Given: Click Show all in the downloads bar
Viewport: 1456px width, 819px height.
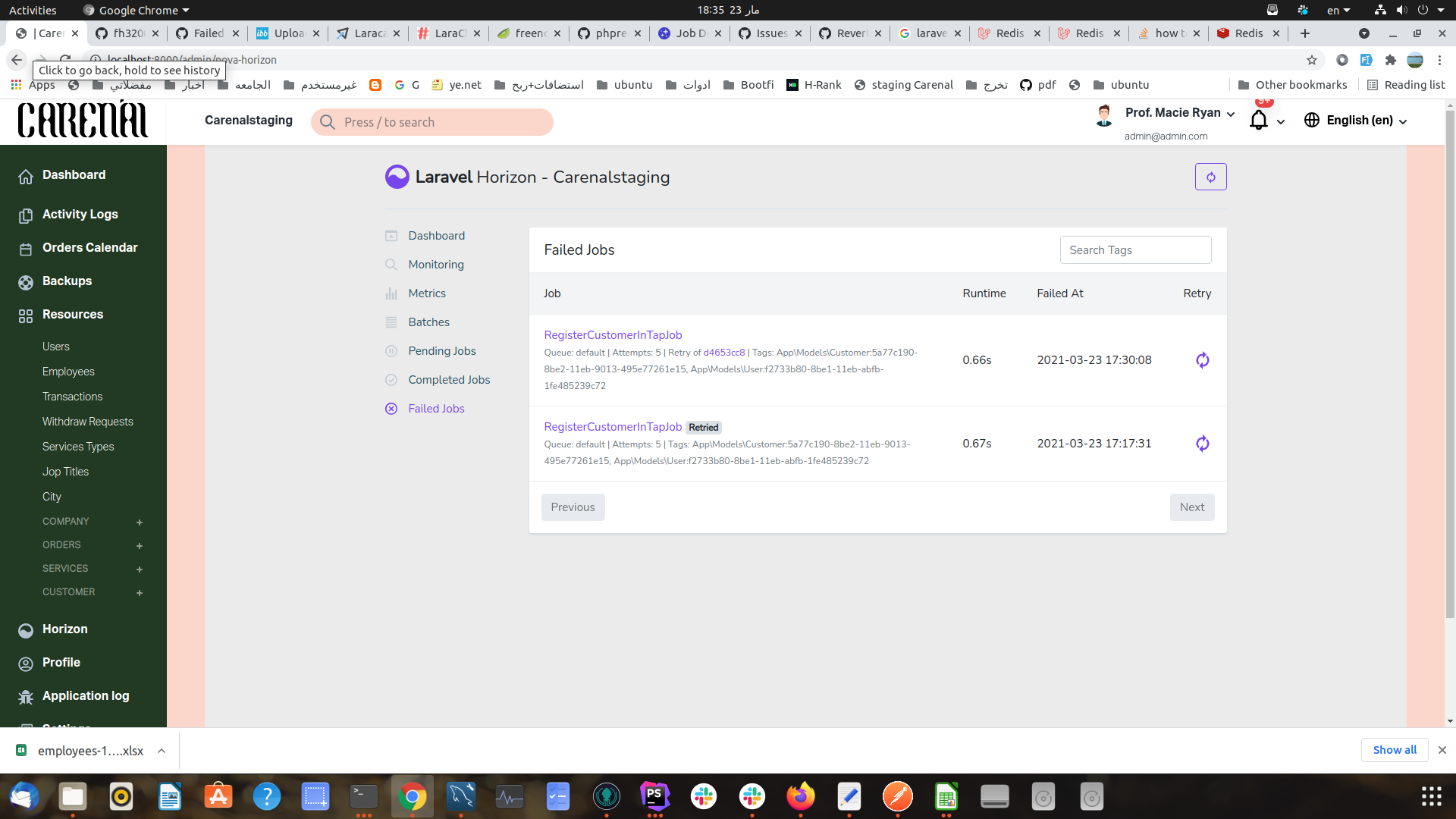Looking at the screenshot, I should point(1395,750).
